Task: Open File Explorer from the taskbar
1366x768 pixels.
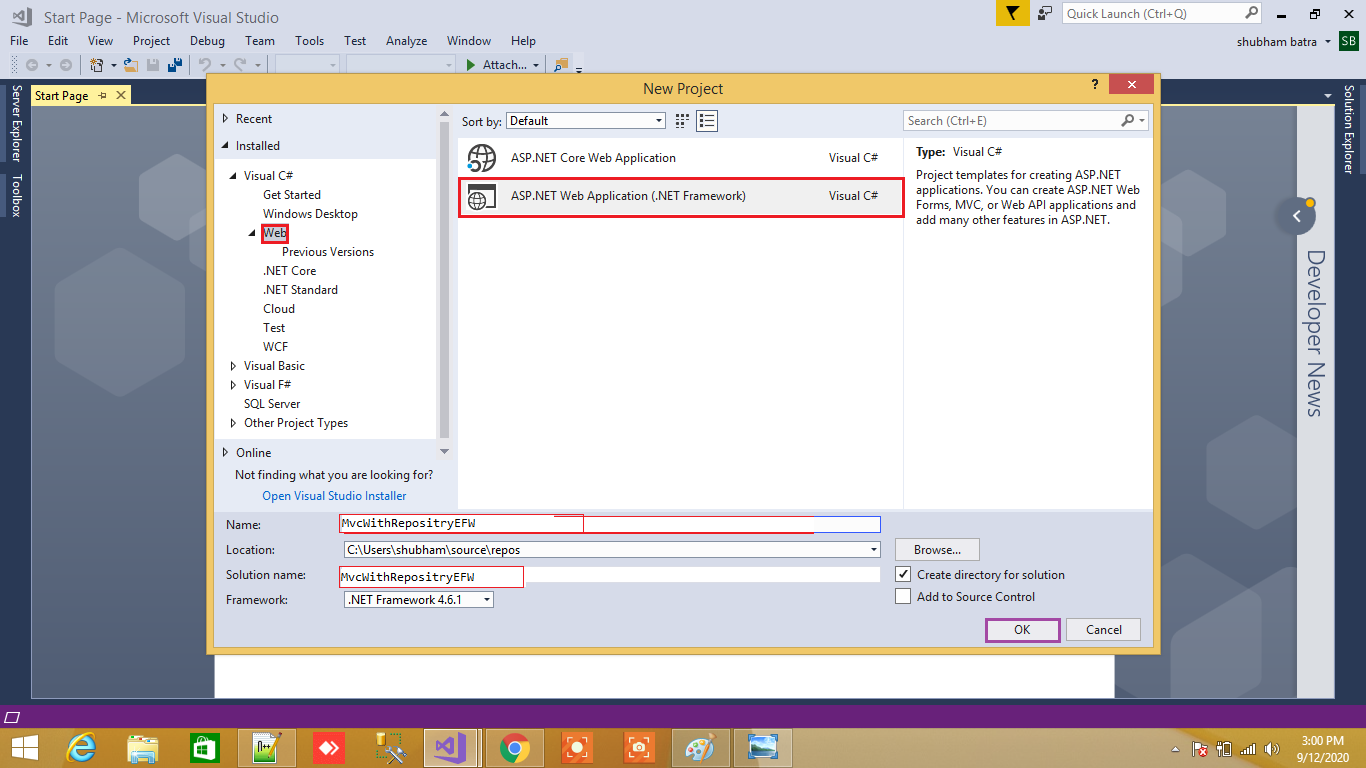Action: (143, 748)
